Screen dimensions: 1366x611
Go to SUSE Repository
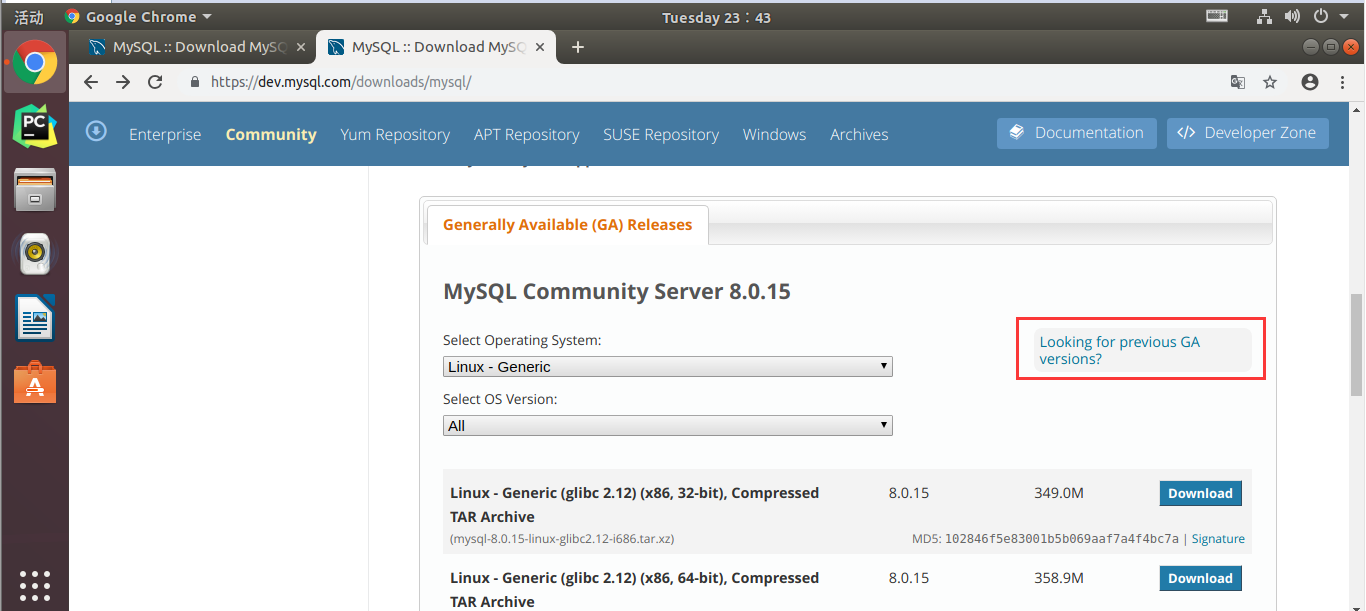point(661,135)
